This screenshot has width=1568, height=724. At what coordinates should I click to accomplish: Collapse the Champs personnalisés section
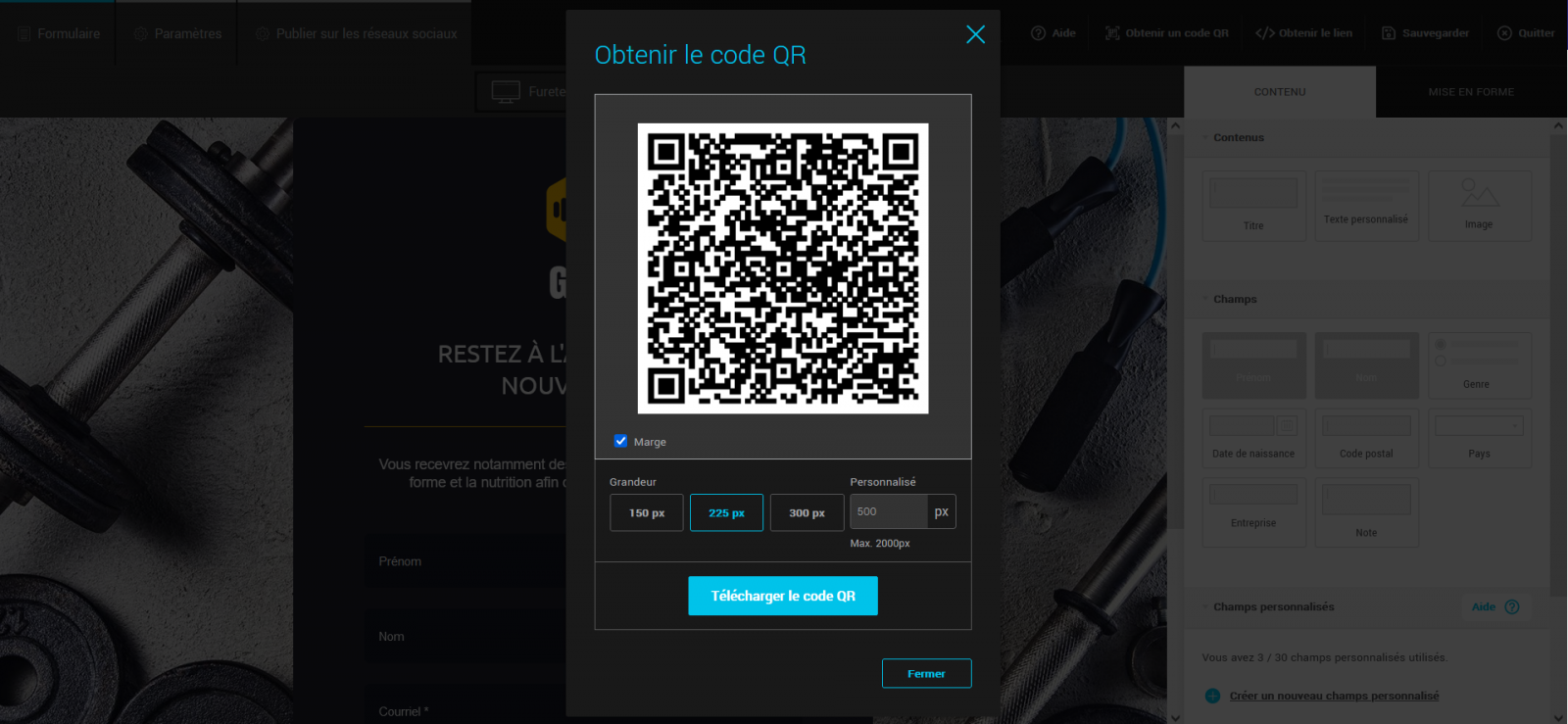pos(1205,607)
